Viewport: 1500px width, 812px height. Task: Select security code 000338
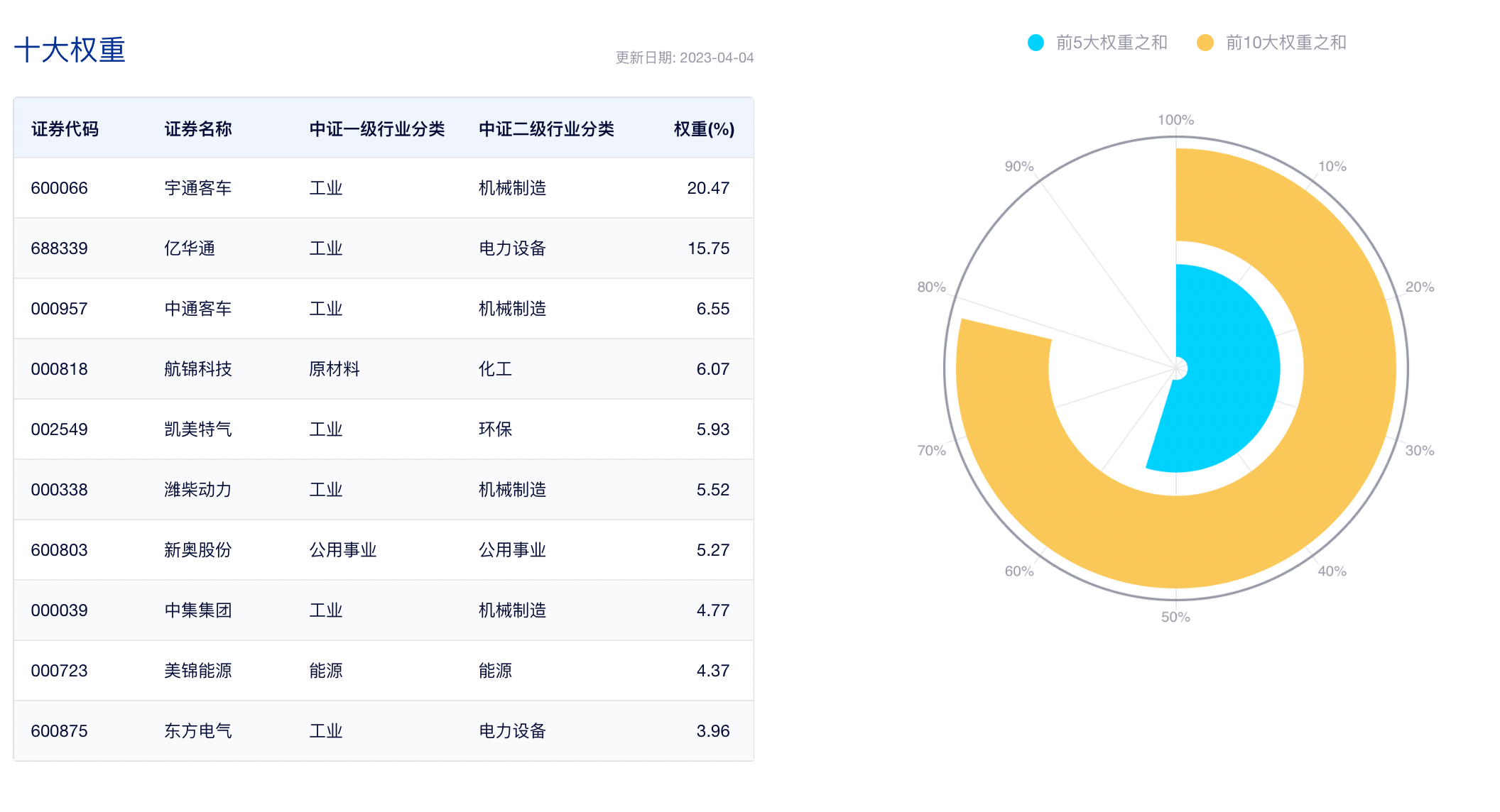point(59,490)
